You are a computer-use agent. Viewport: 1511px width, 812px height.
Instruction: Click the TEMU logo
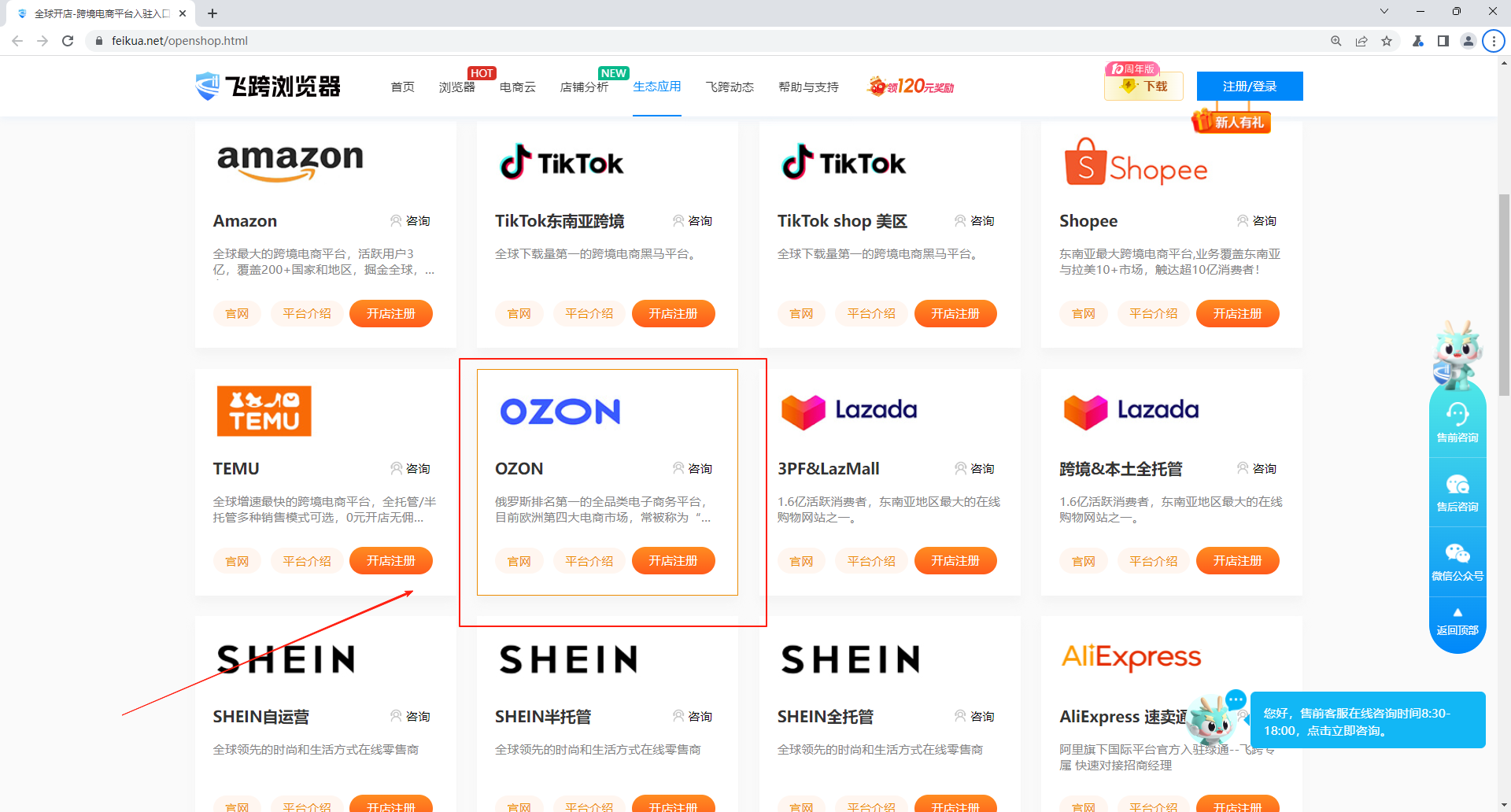[264, 411]
